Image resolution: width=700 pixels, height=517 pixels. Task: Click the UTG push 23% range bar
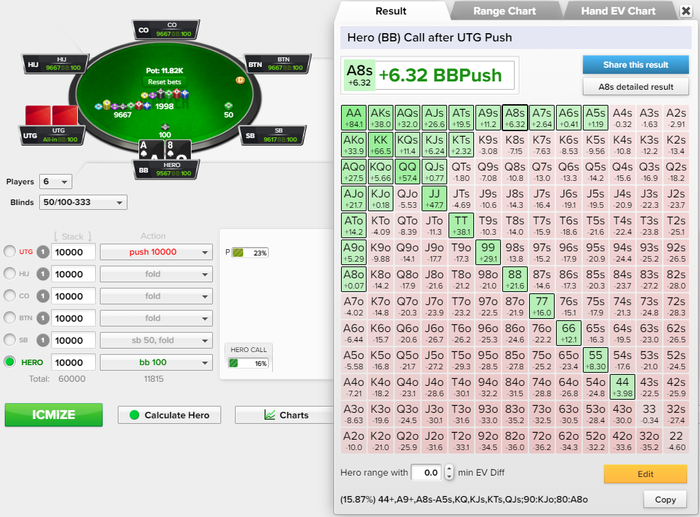(x=250, y=253)
